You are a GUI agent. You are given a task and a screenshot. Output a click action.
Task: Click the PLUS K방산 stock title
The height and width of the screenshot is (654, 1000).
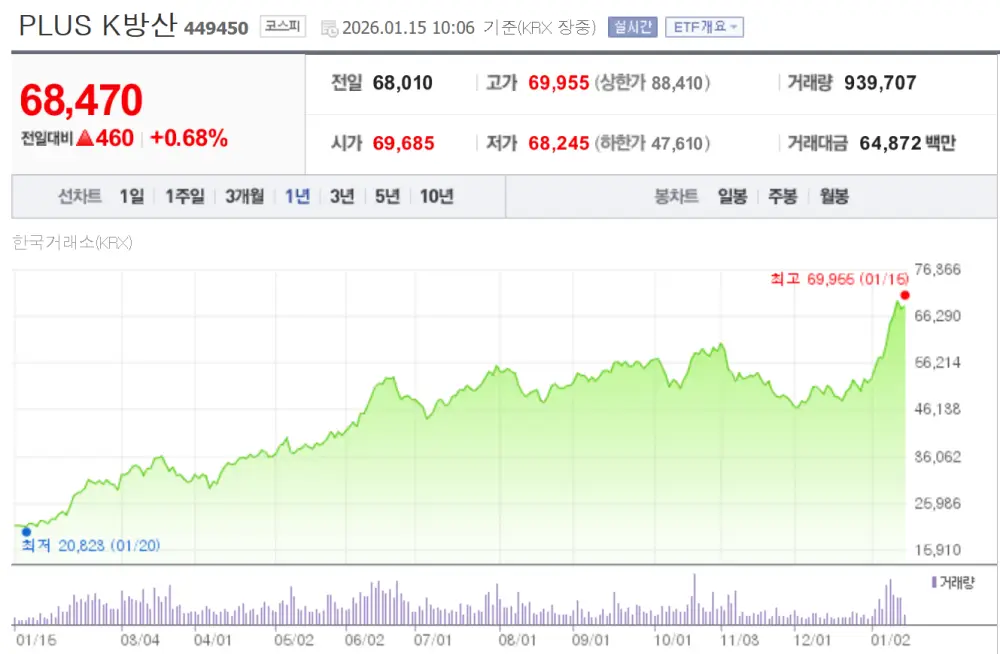pos(93,26)
